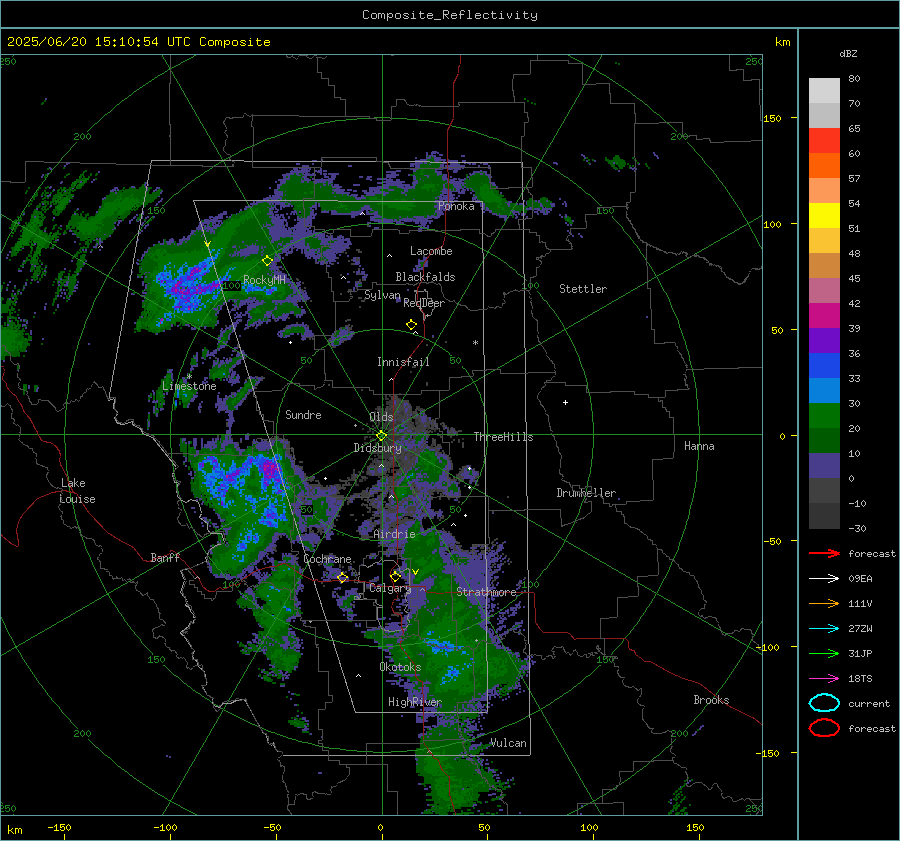
Task: Click the current legend text
Action: click(869, 704)
